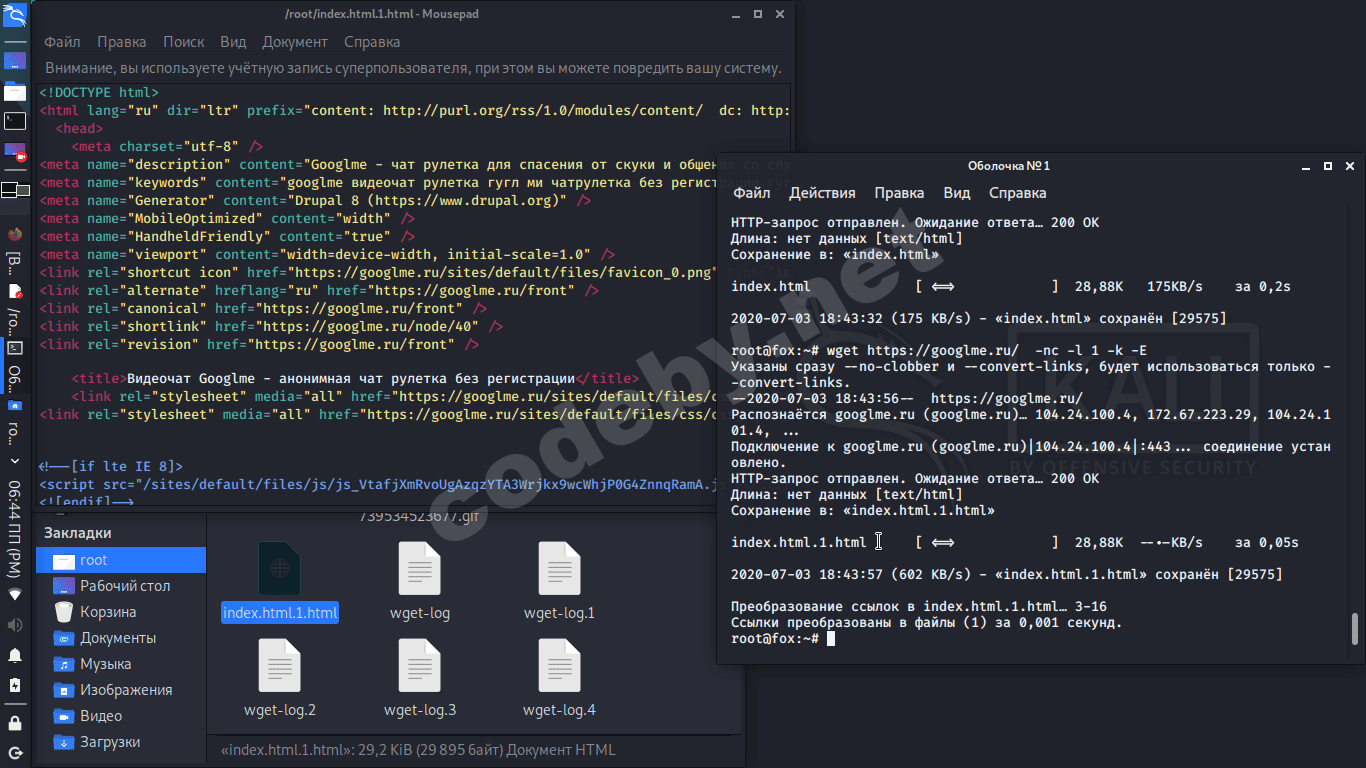Click the canonical link line in Mousepad
This screenshot has height=768, width=1366.
264,308
